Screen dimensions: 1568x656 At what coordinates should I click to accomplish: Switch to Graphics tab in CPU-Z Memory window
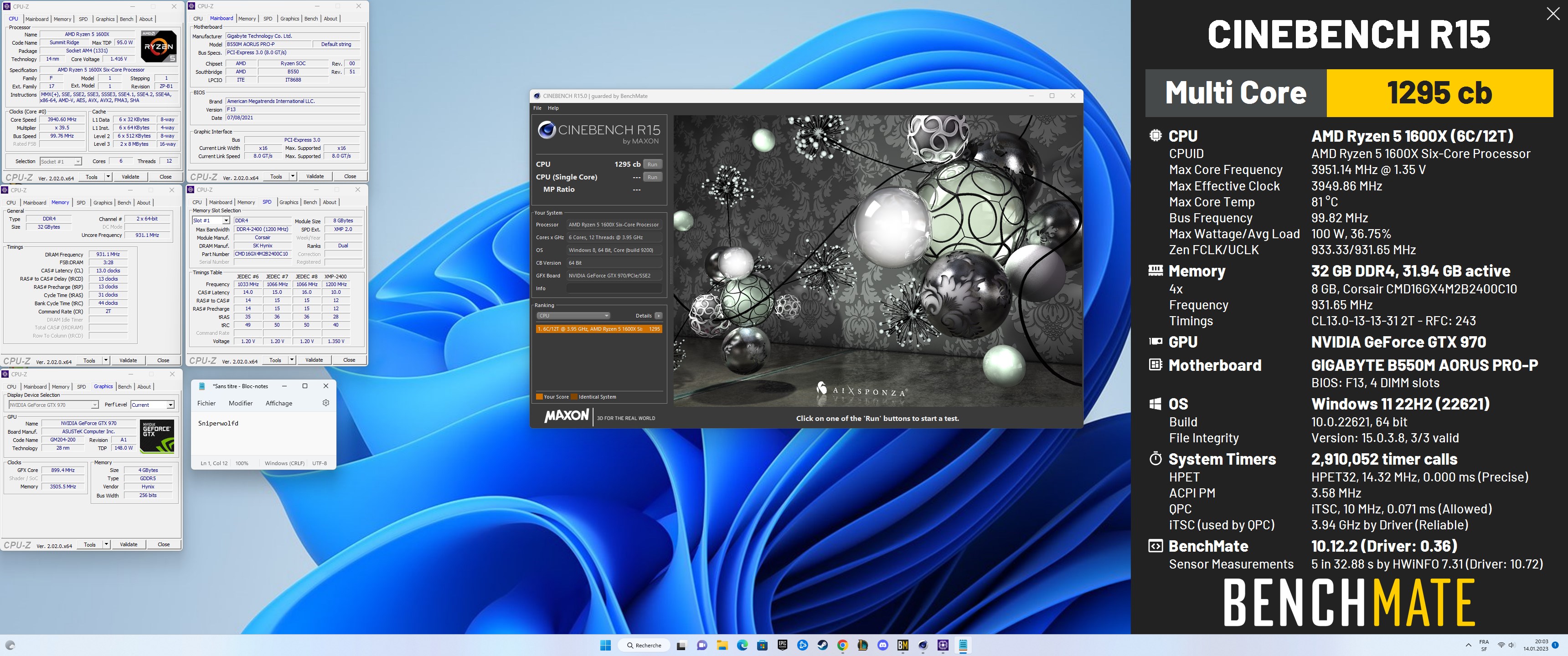click(102, 203)
